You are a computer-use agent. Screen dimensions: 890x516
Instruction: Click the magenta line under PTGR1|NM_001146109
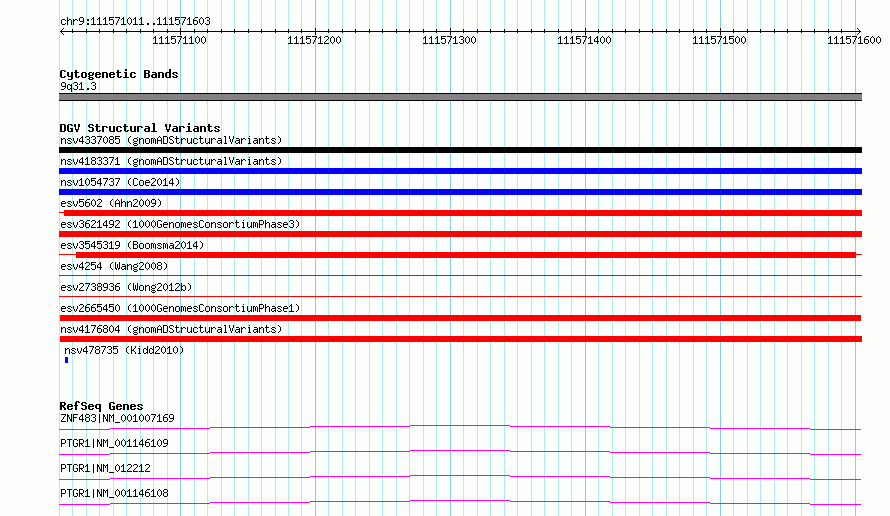coord(460,452)
